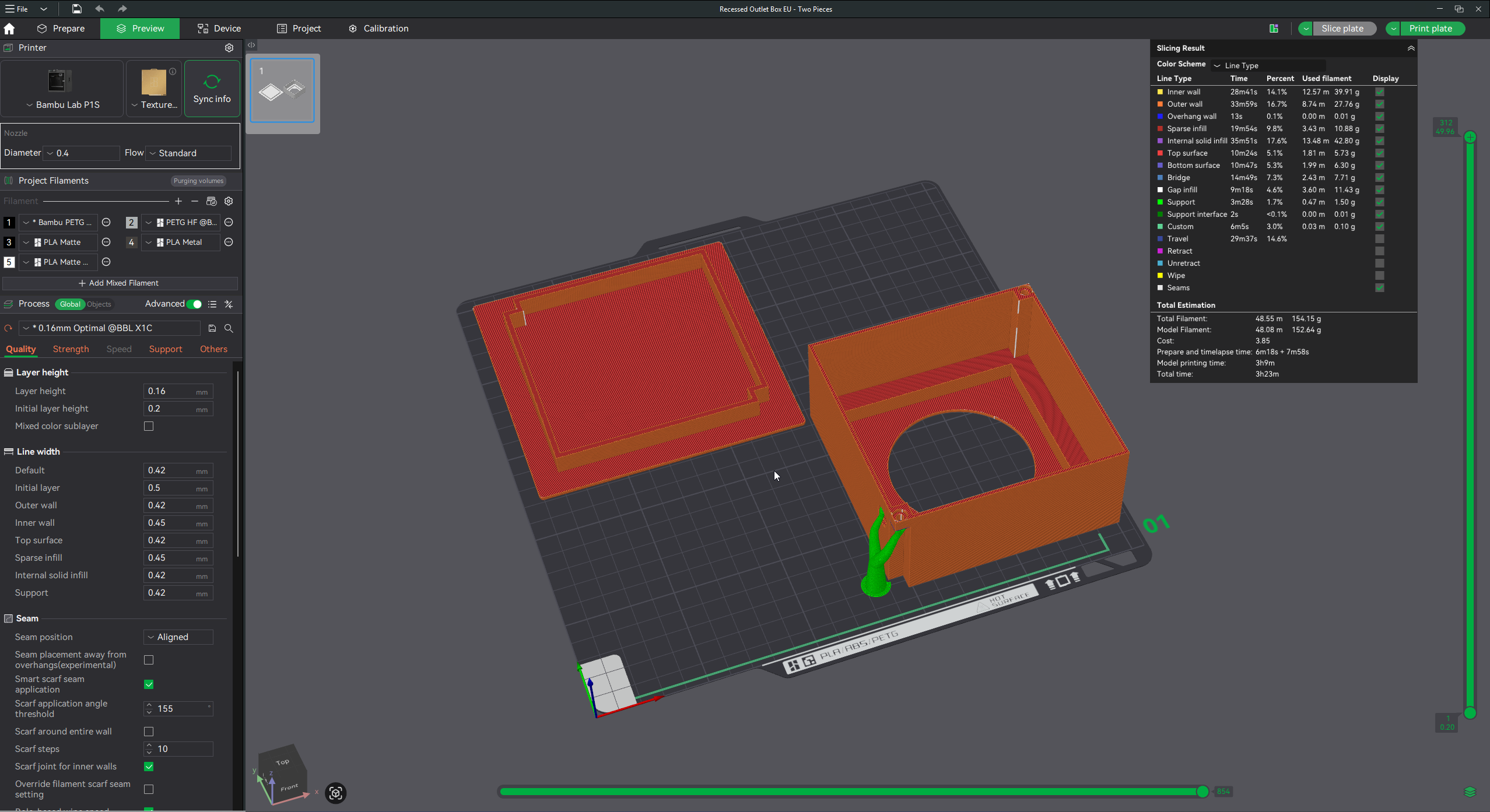1490x812 pixels.
Task: Open the Device tab
Action: [219, 29]
